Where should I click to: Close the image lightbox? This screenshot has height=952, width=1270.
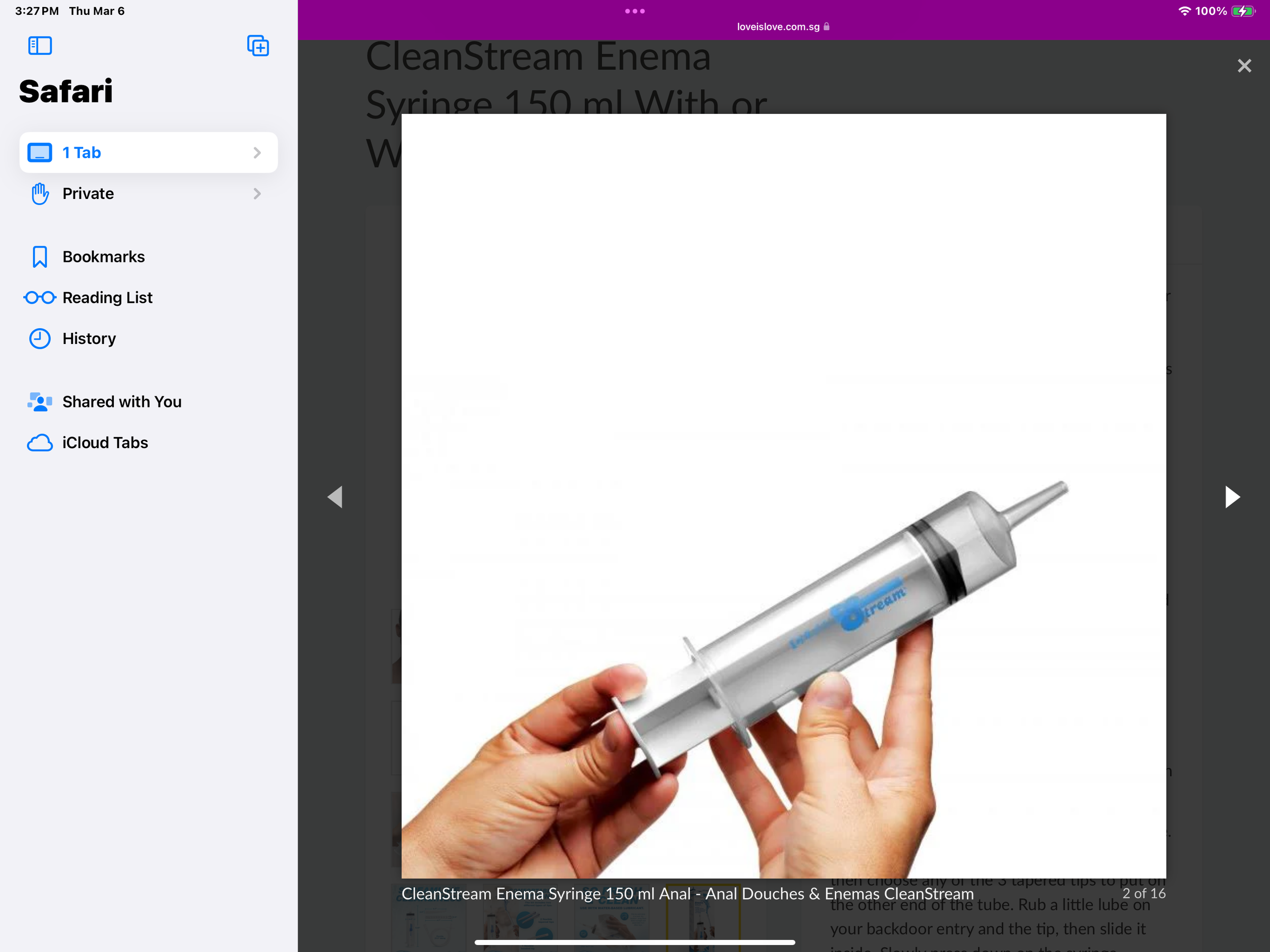tap(1244, 66)
